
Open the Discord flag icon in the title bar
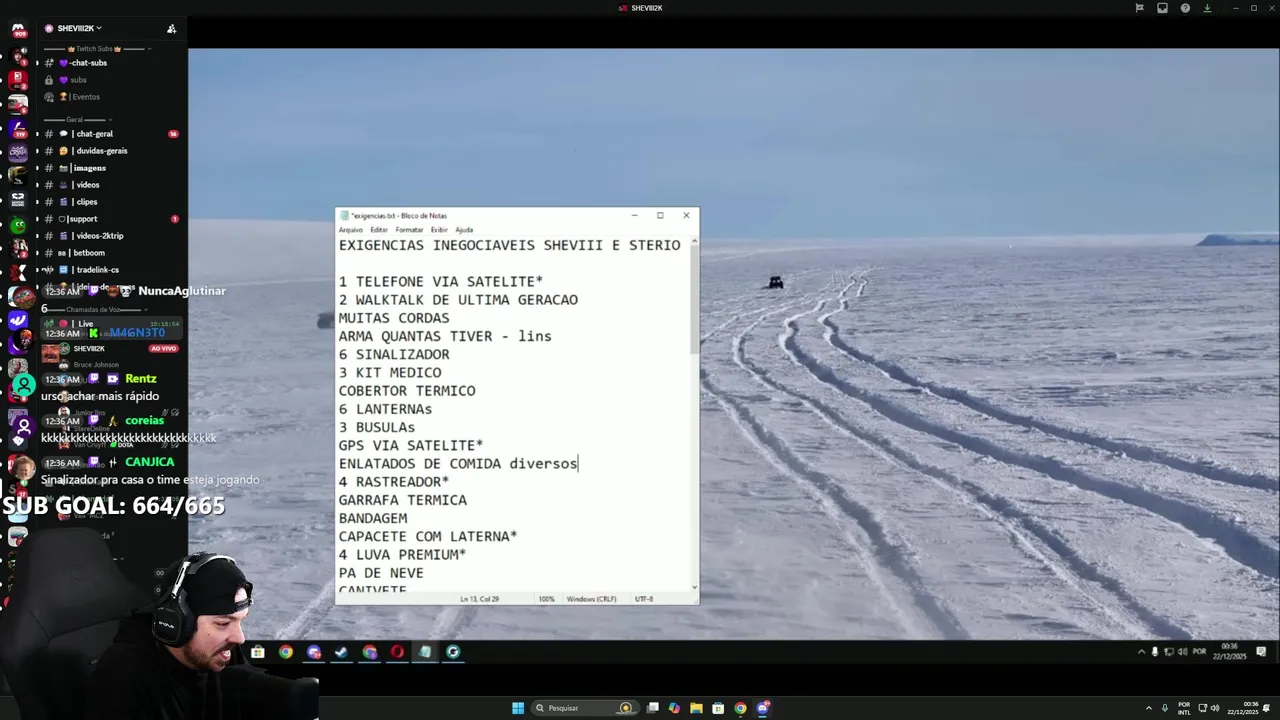(1139, 8)
